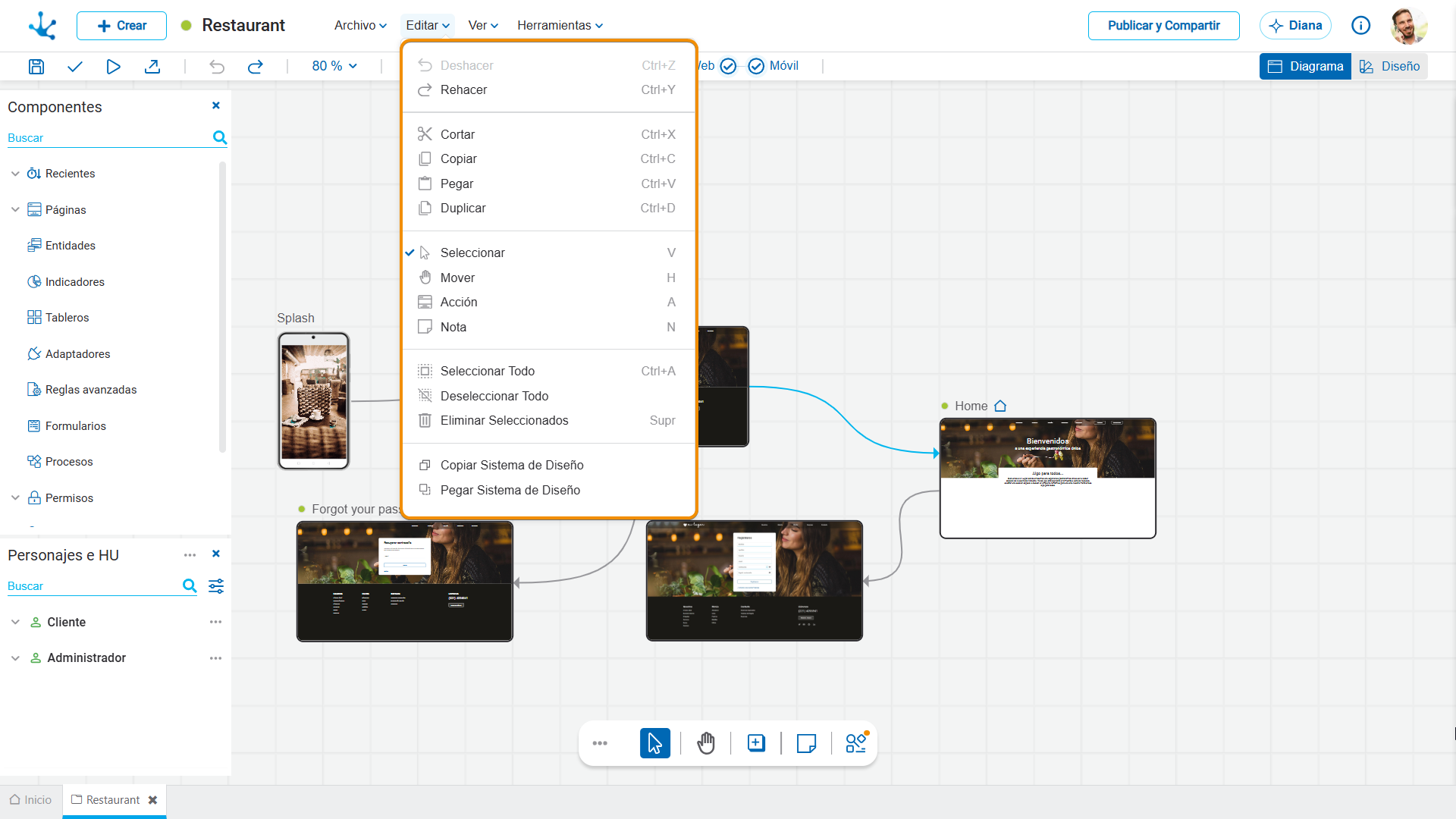Toggle the Móvil check circle
This screenshot has width=1456, height=819.
(x=756, y=67)
